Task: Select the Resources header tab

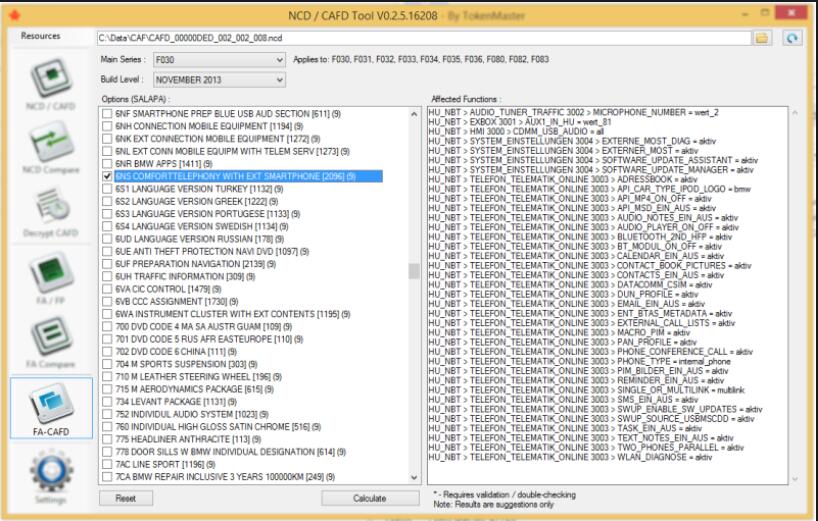Action: (41, 36)
